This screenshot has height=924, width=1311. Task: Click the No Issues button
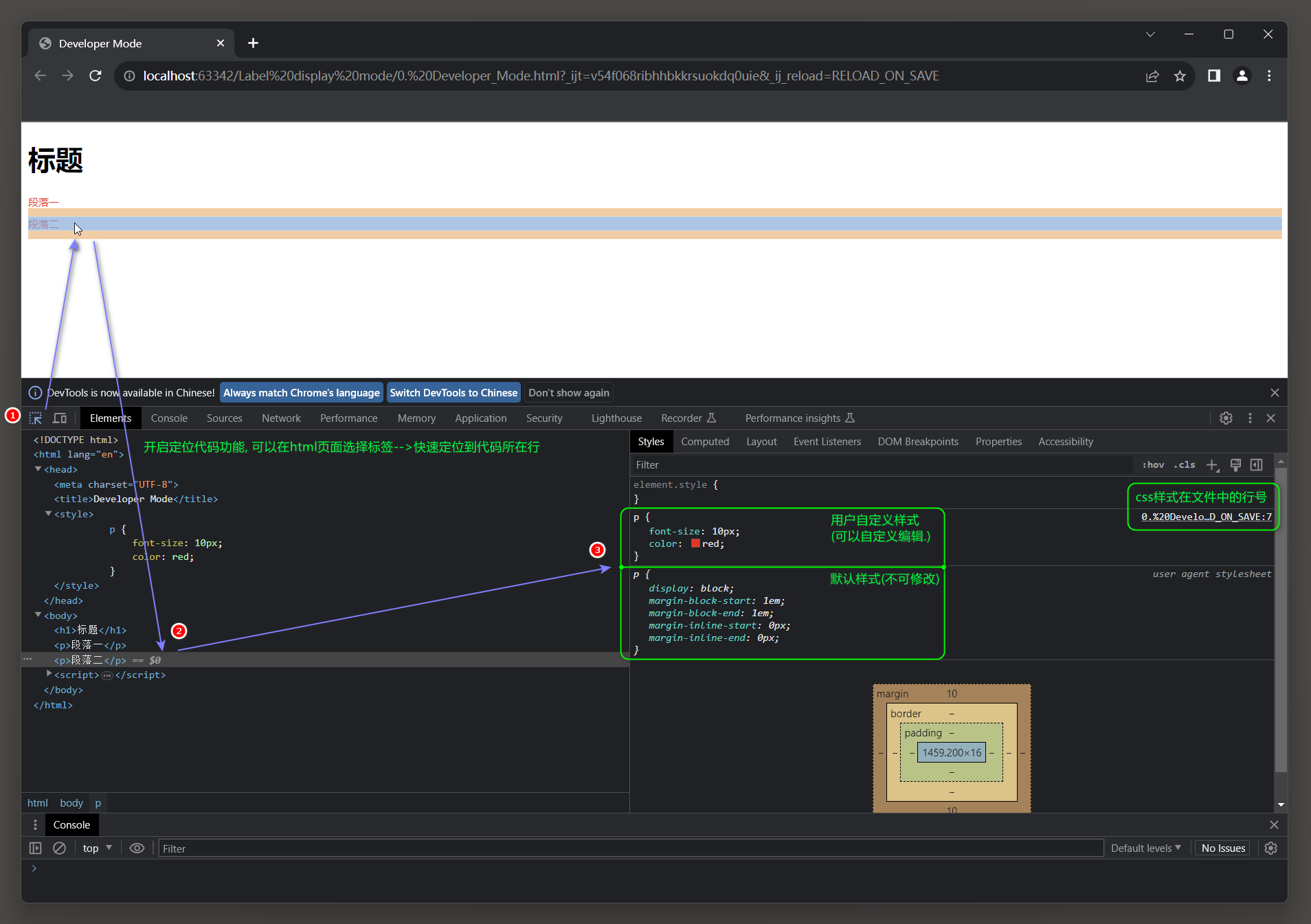(x=1223, y=848)
